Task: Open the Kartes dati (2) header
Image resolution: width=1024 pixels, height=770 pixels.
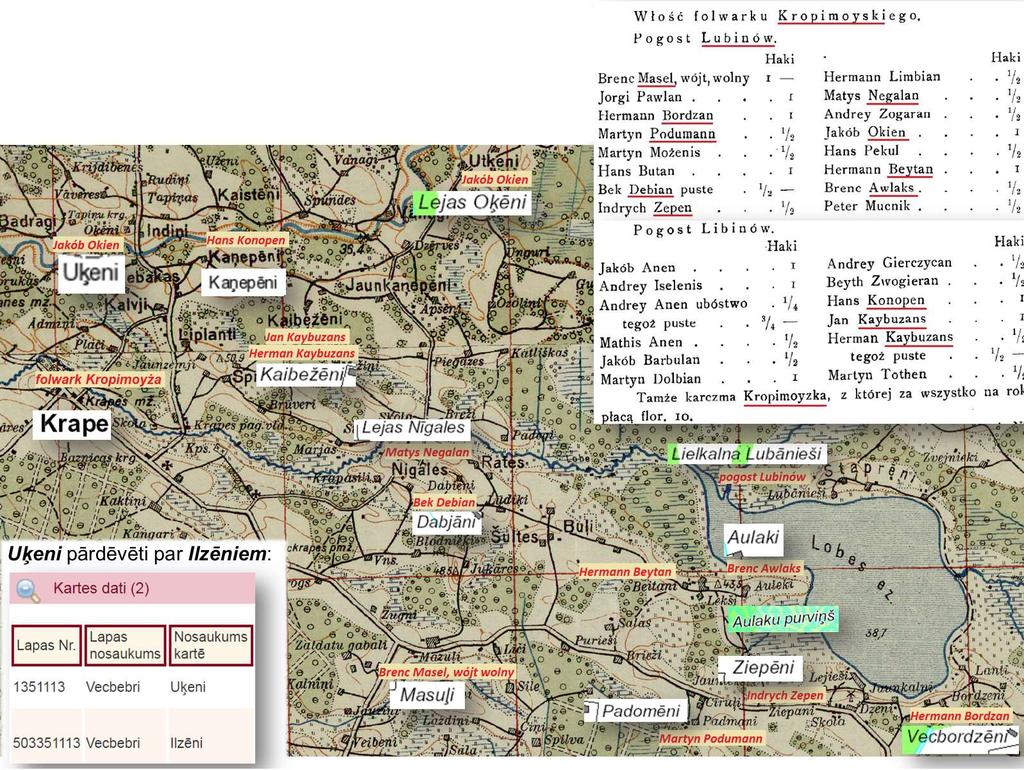Action: pos(133,588)
